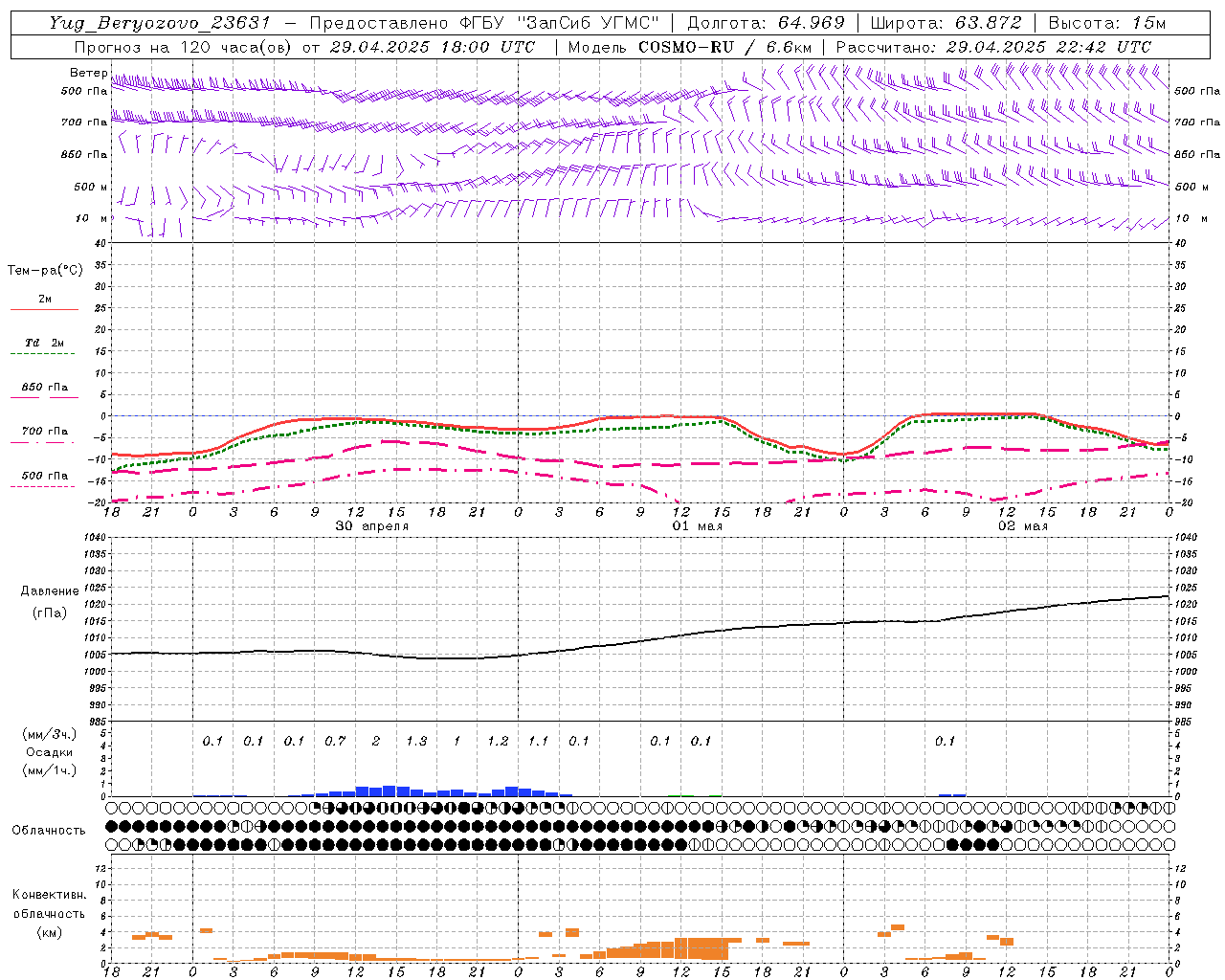This screenshot has height=980, width=1225.
Task: Click the station title Yug_Beryozovo_23631
Action: [160, 23]
